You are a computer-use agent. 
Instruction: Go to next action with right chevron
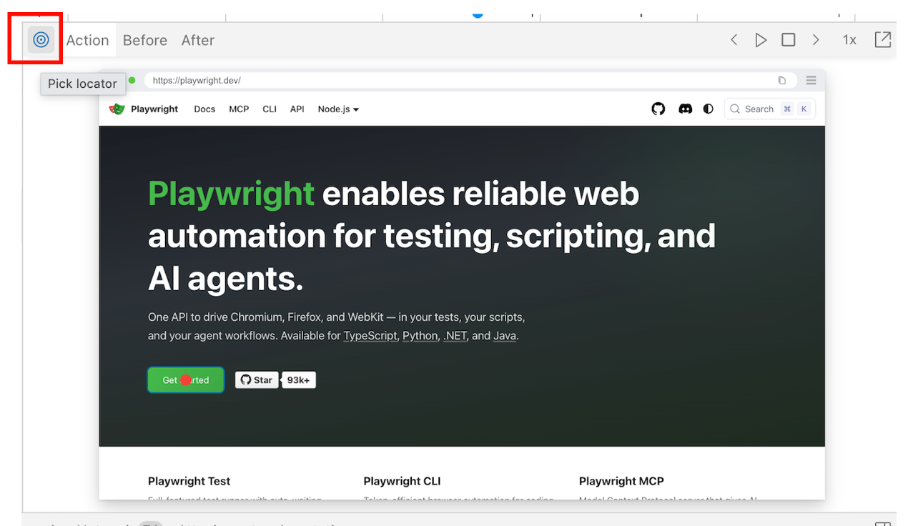(816, 40)
